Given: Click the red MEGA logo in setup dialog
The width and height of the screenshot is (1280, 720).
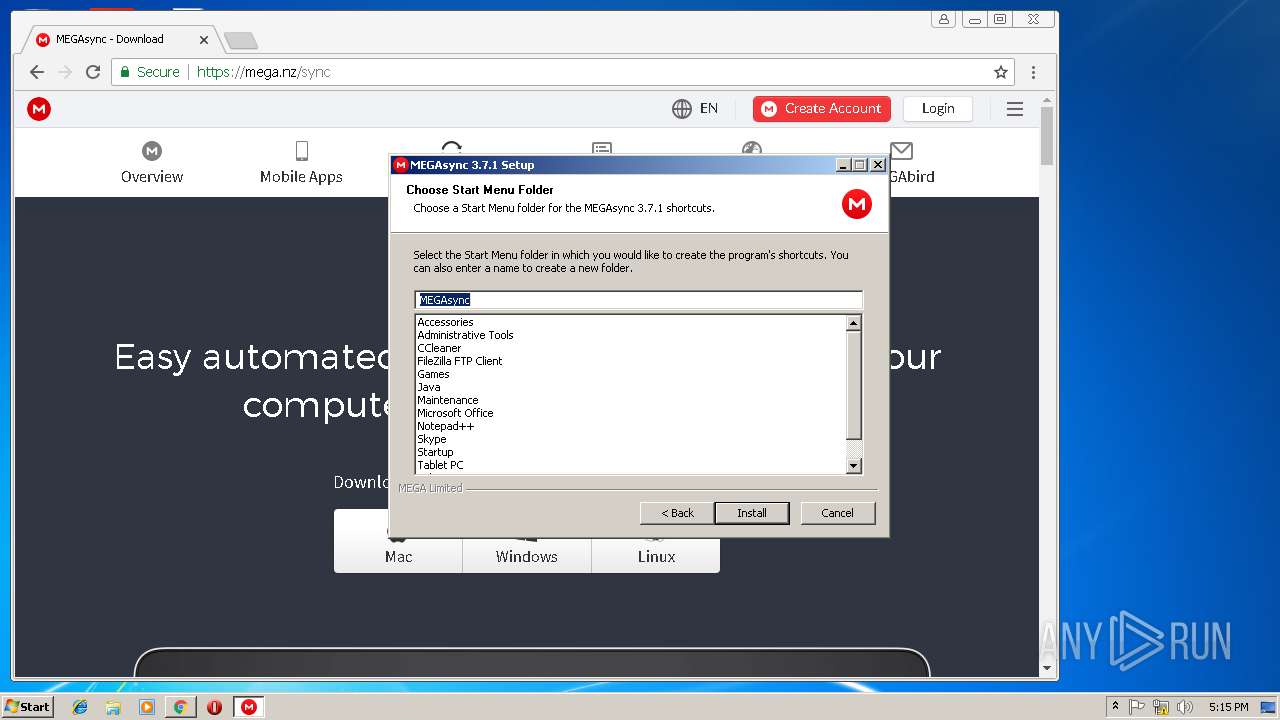Looking at the screenshot, I should coord(856,204).
